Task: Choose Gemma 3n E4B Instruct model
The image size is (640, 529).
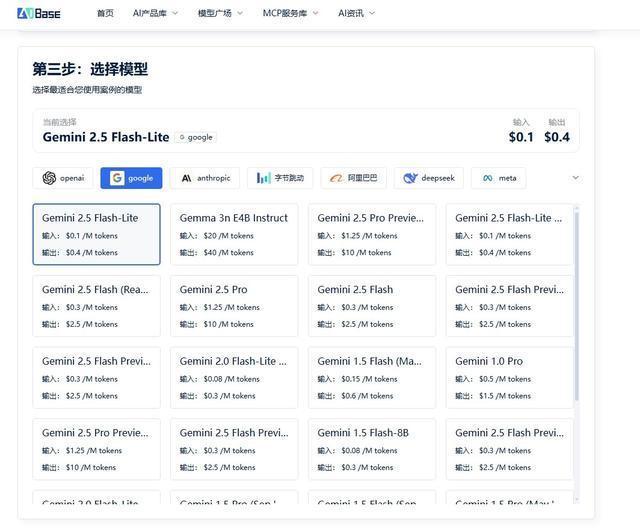Action: click(x=234, y=234)
